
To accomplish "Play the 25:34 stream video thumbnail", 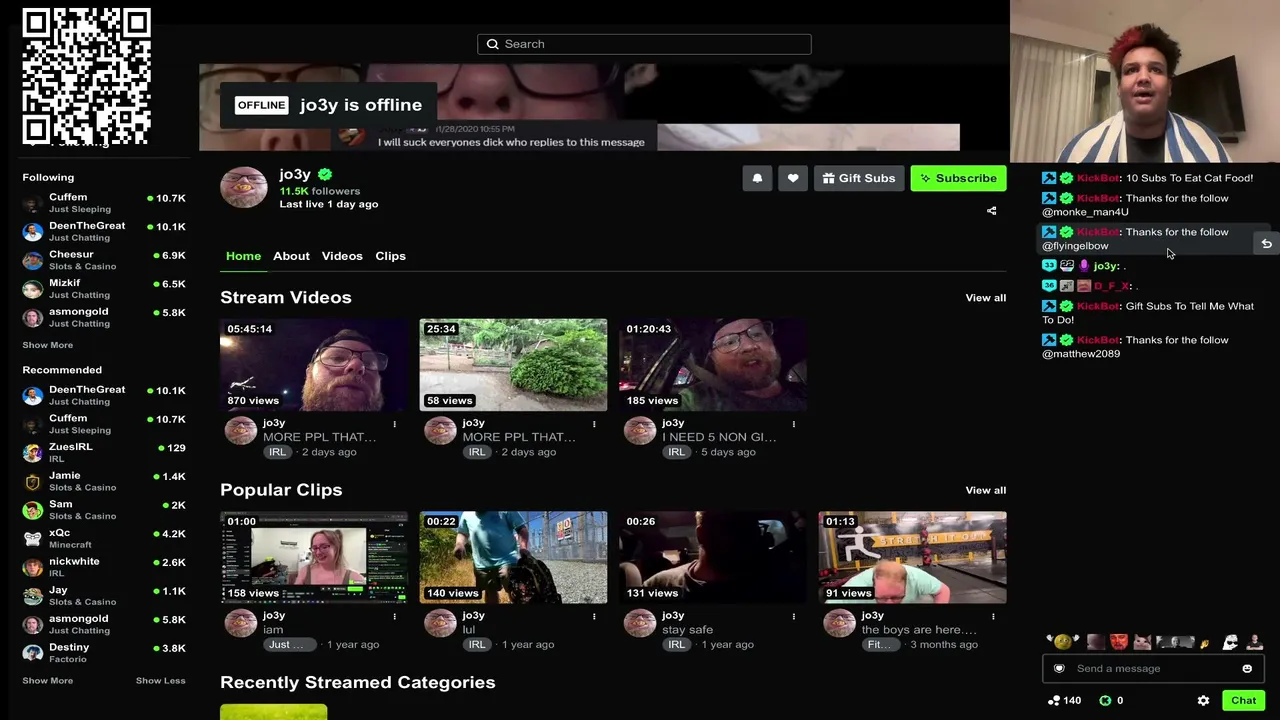I will click(513, 365).
